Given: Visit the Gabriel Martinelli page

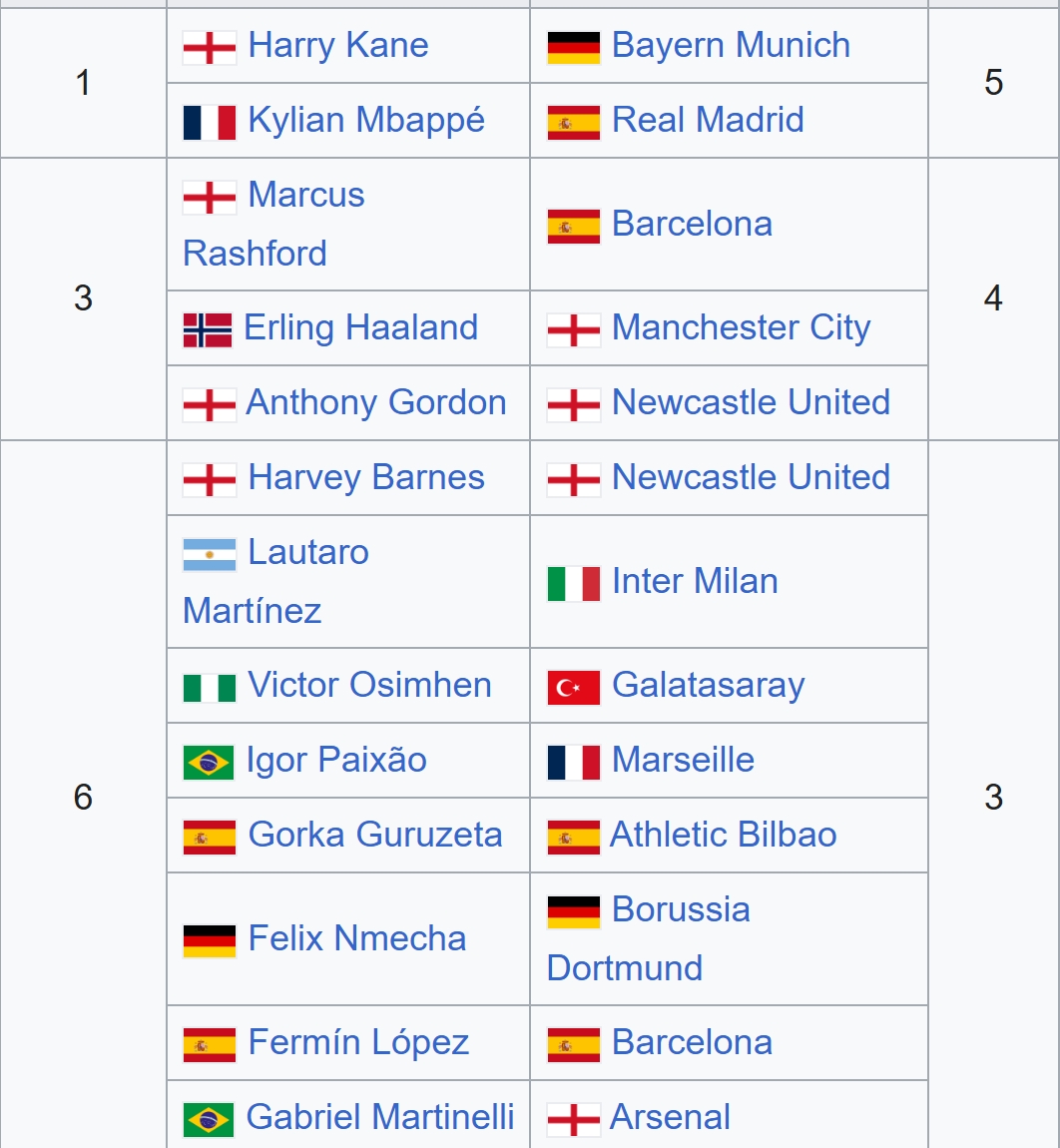Looking at the screenshot, I should pyautogui.click(x=379, y=1117).
